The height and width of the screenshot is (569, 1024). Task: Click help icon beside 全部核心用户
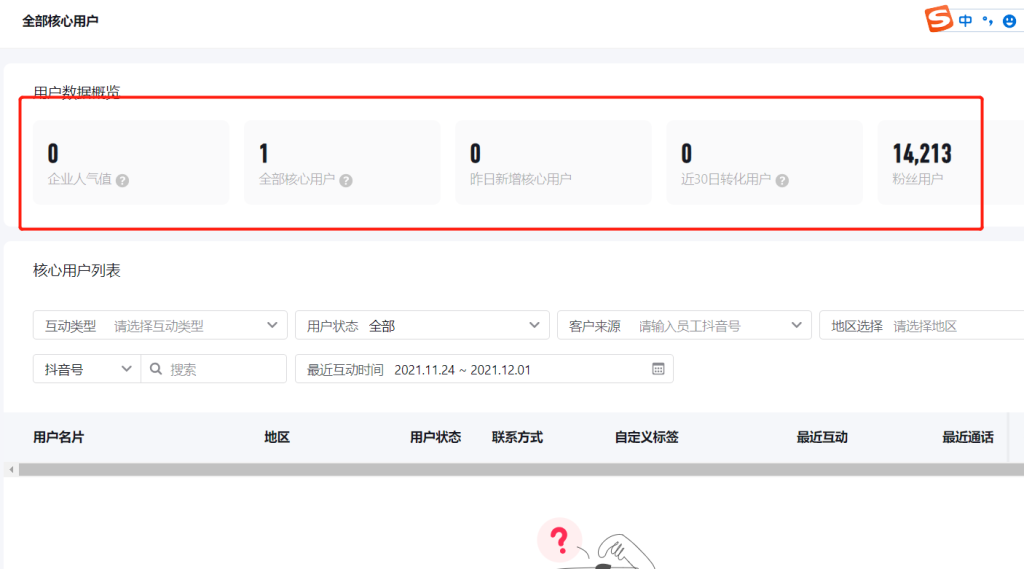coord(345,181)
